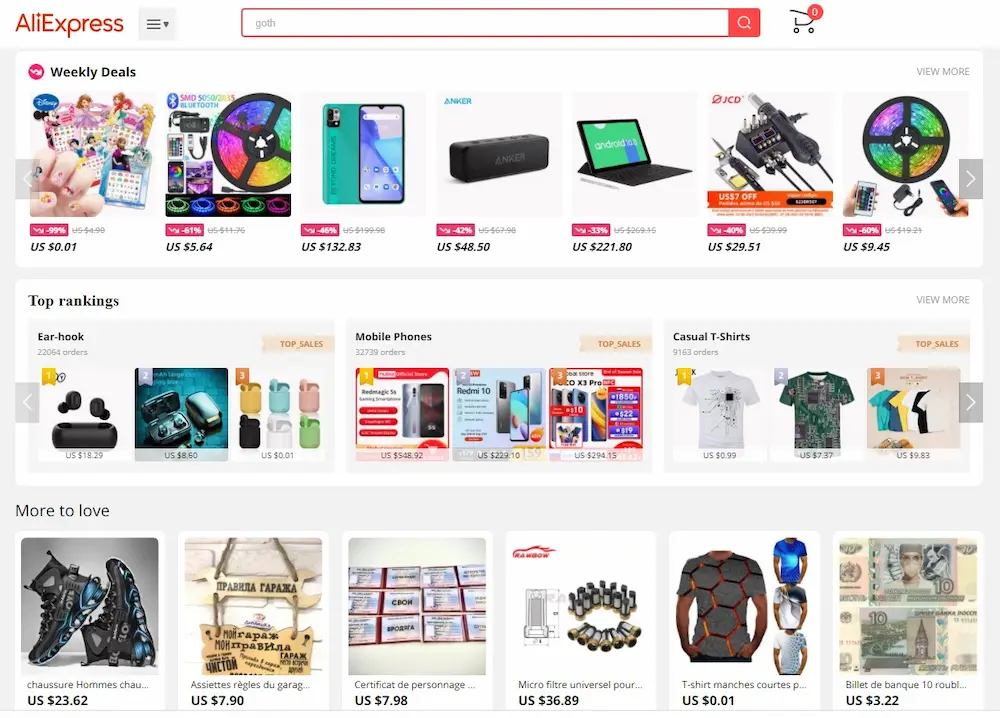1000x718 pixels.
Task: Click the -99% discount badge on Disney stickers
Action: pos(48,230)
